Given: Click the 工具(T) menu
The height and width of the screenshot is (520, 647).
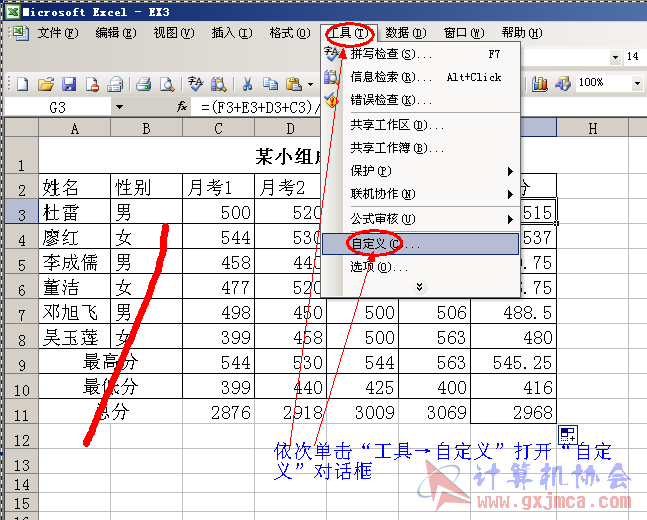Looking at the screenshot, I should (349, 33).
